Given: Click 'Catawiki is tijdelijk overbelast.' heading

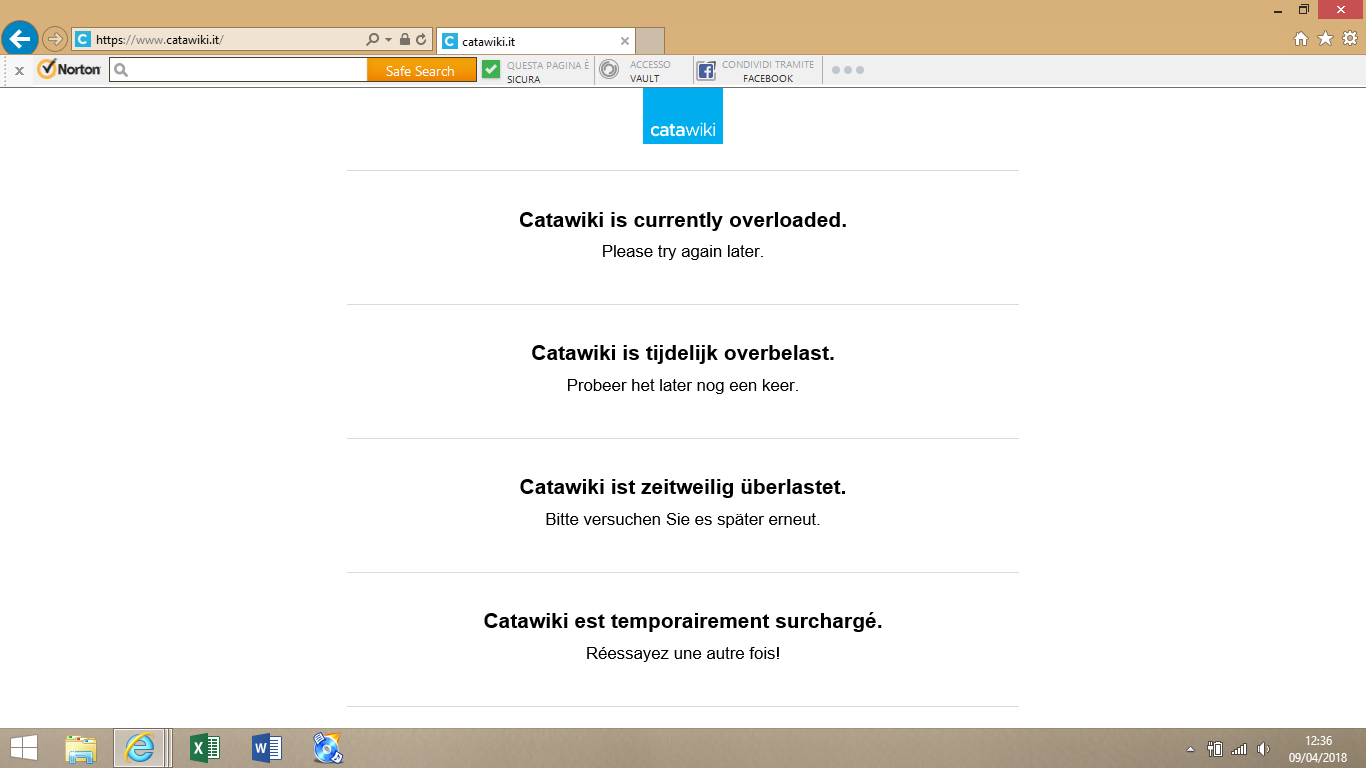Looking at the screenshot, I should [x=683, y=353].
